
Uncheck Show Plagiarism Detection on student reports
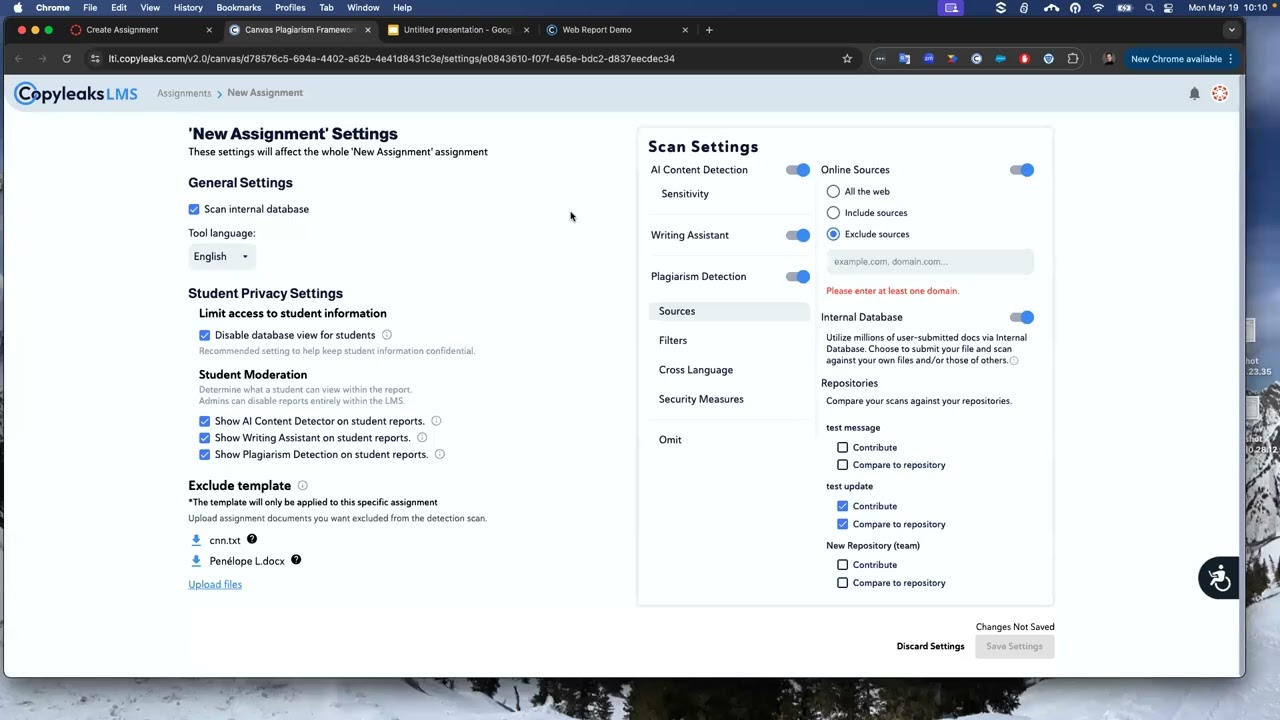[x=205, y=454]
